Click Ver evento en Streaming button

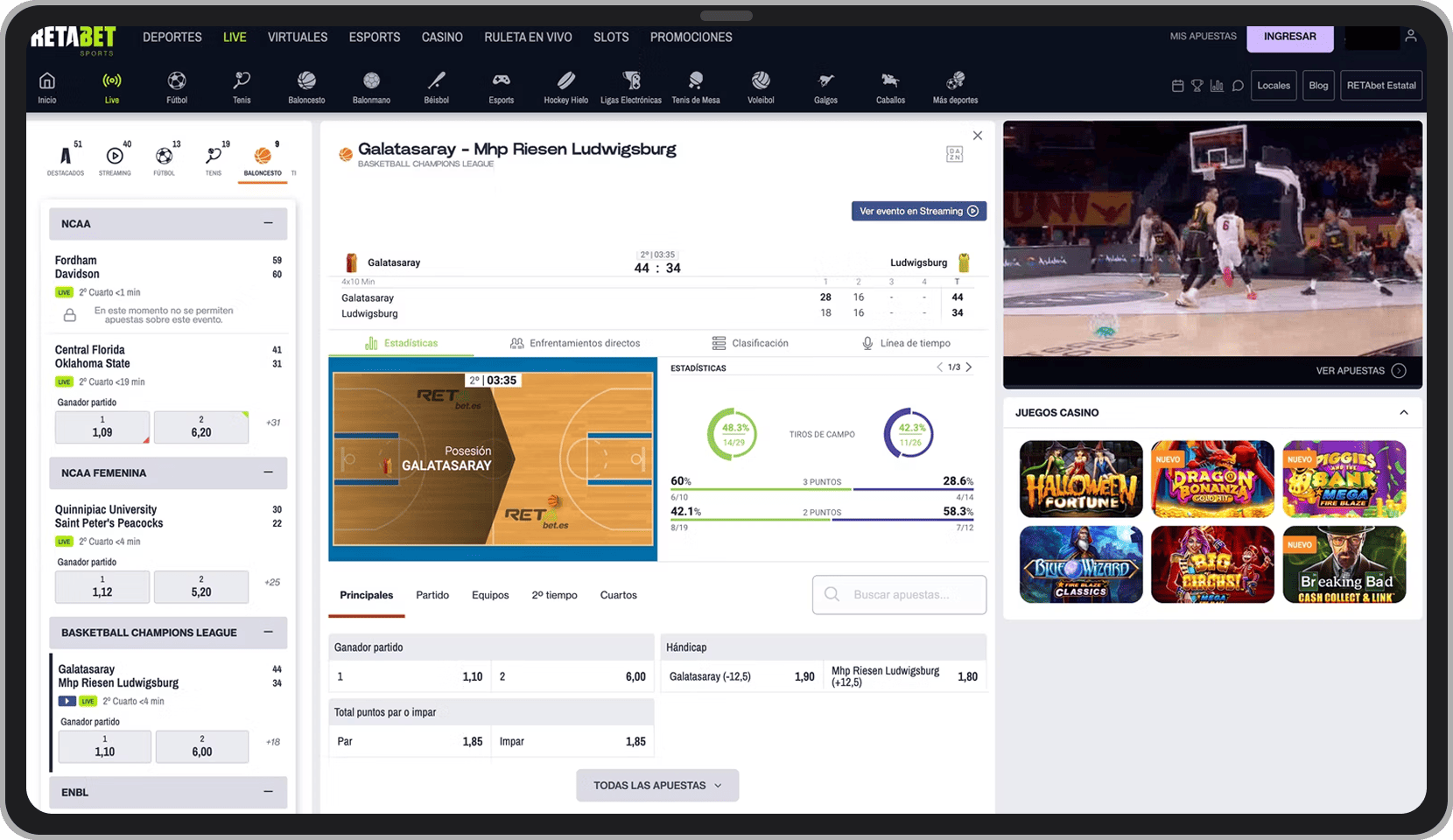pos(919,211)
